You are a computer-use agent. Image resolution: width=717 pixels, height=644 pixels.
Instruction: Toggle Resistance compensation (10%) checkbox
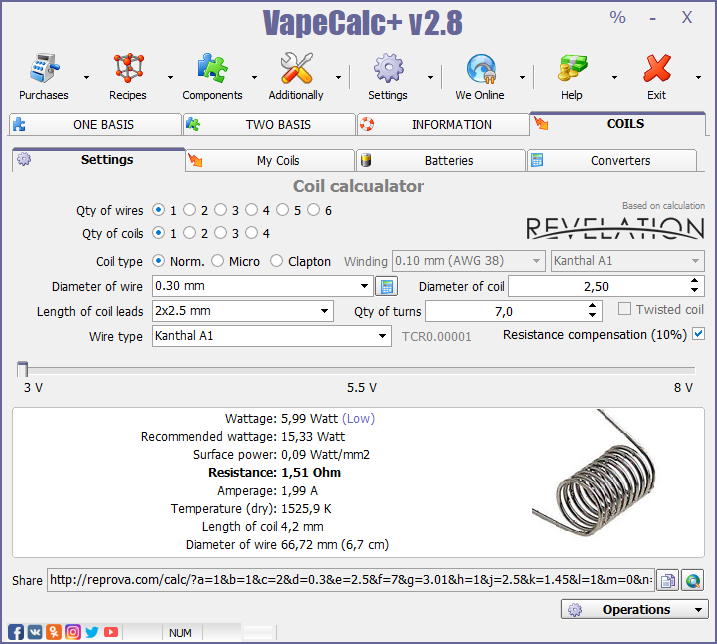[x=698, y=334]
